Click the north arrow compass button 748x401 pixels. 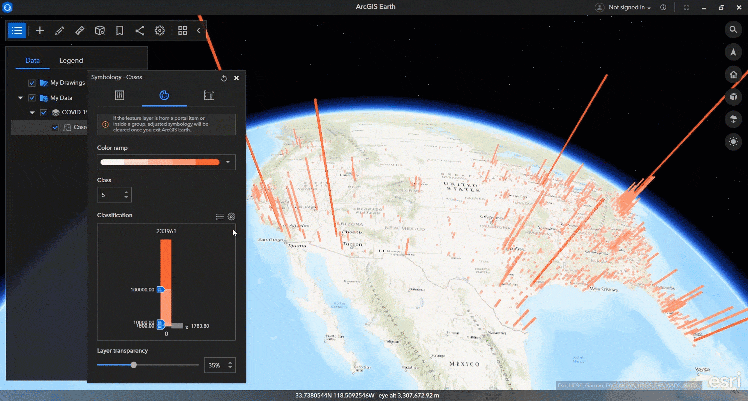(733, 52)
